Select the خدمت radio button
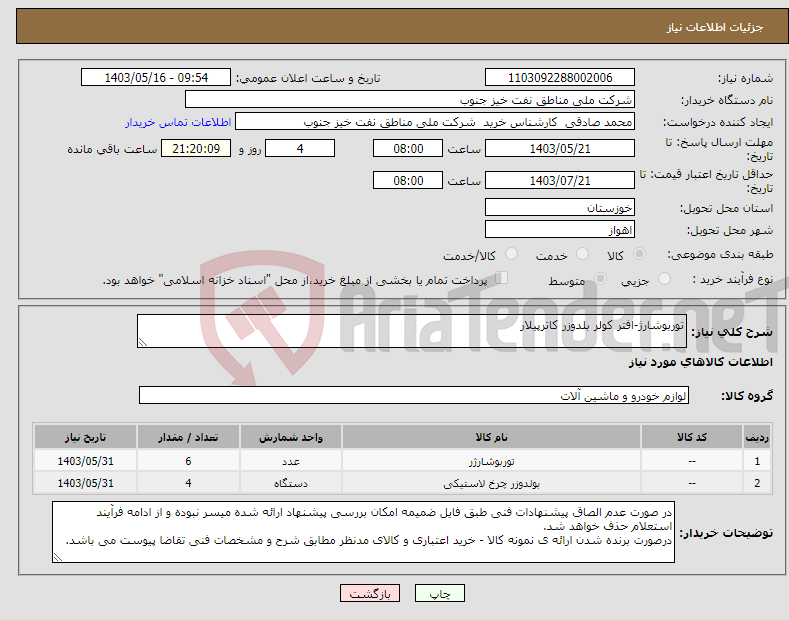The height and width of the screenshot is (620, 789). coord(582,254)
